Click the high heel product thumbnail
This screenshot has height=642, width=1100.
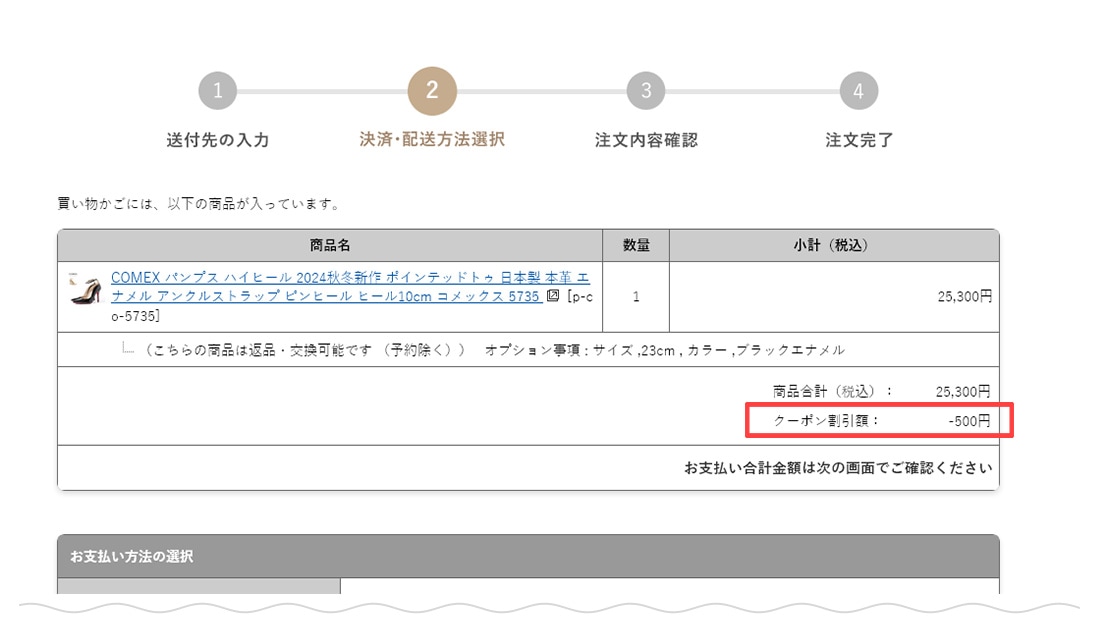tap(85, 288)
